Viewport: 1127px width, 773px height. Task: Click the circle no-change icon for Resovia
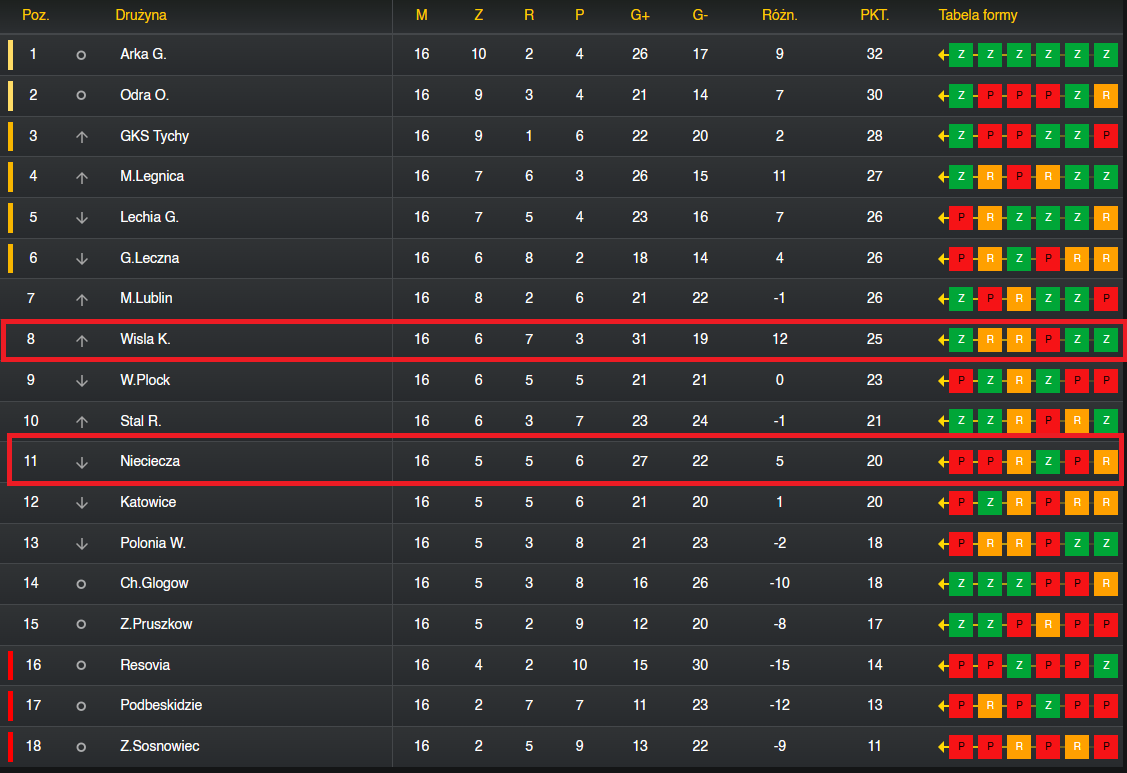tap(81, 666)
